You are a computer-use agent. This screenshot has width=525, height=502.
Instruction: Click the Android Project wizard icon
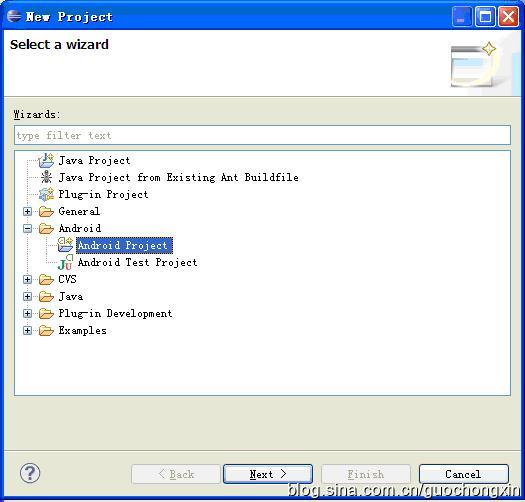pos(65,245)
